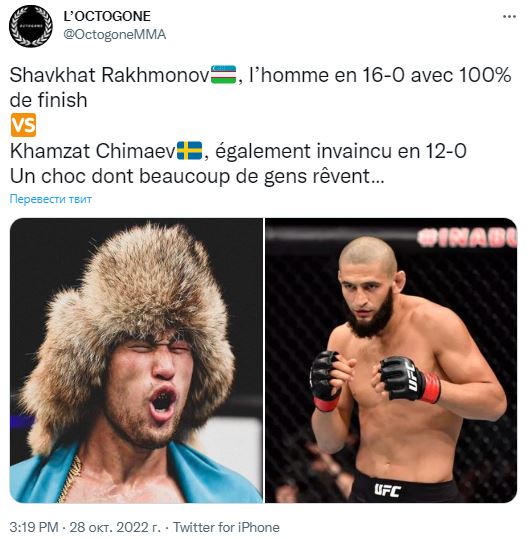Click the blurred hashtag banner above the cage
The height and width of the screenshot is (539, 531).
click(467, 238)
